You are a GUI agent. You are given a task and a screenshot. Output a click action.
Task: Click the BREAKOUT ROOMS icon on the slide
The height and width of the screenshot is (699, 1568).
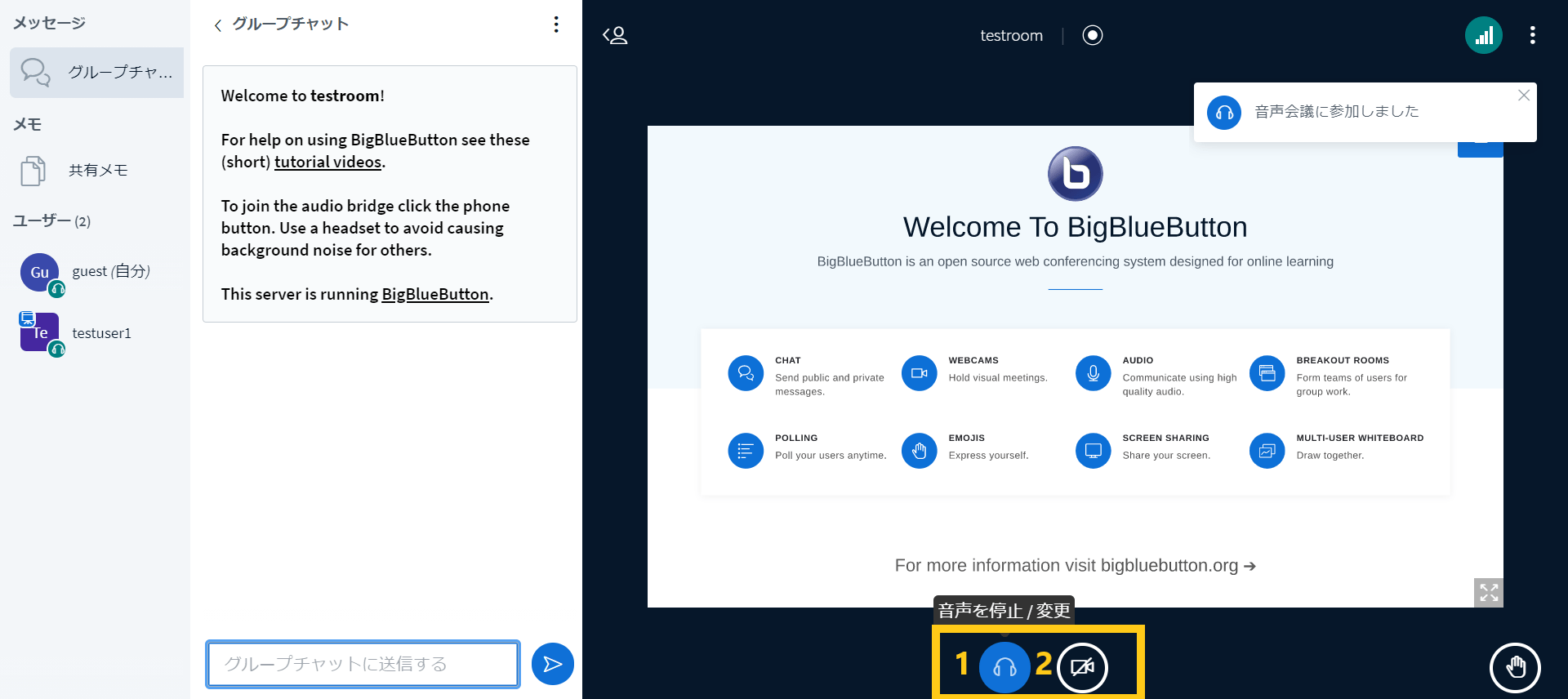click(1267, 373)
